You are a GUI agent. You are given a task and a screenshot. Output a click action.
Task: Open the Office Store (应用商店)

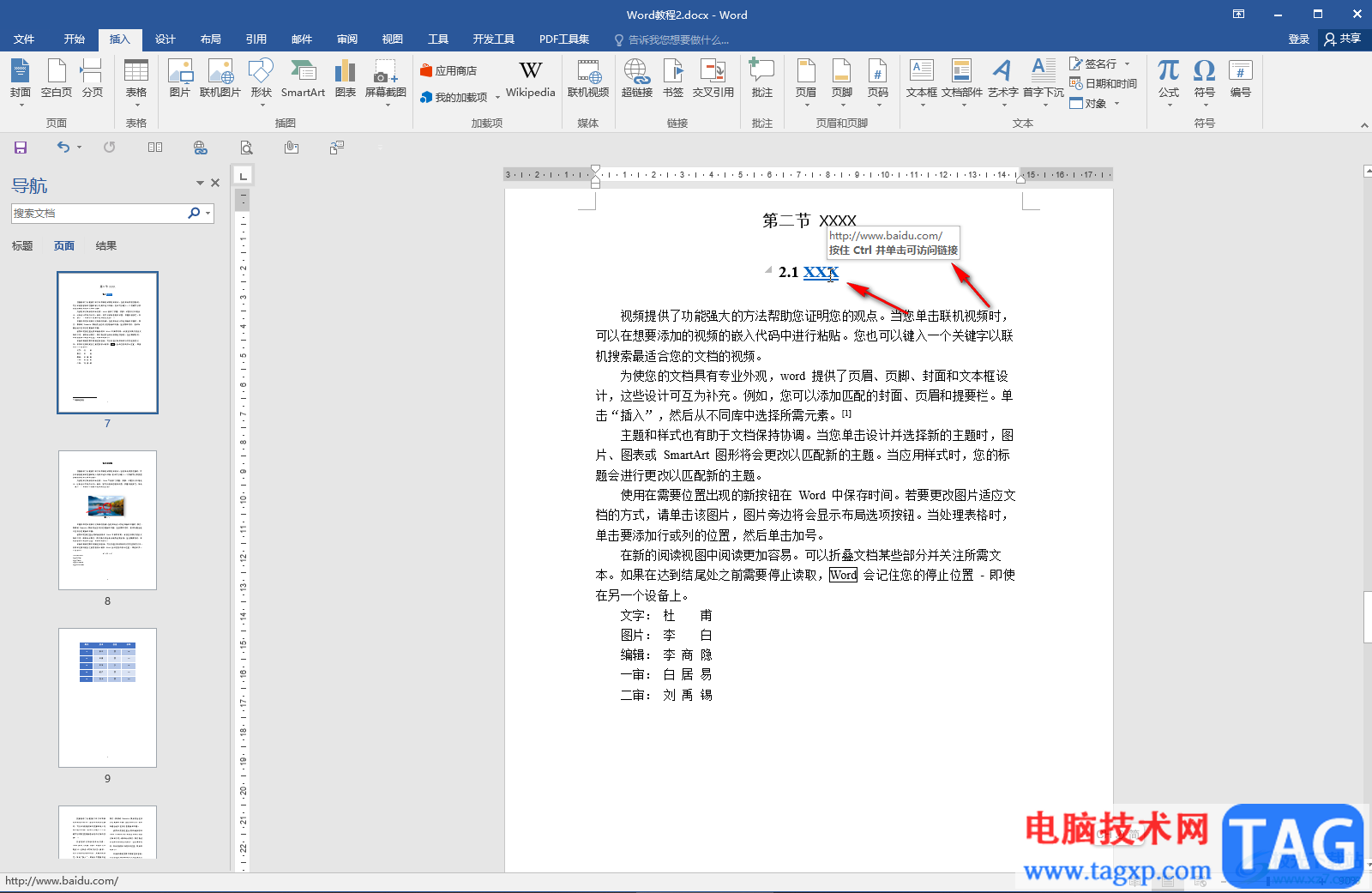448,70
